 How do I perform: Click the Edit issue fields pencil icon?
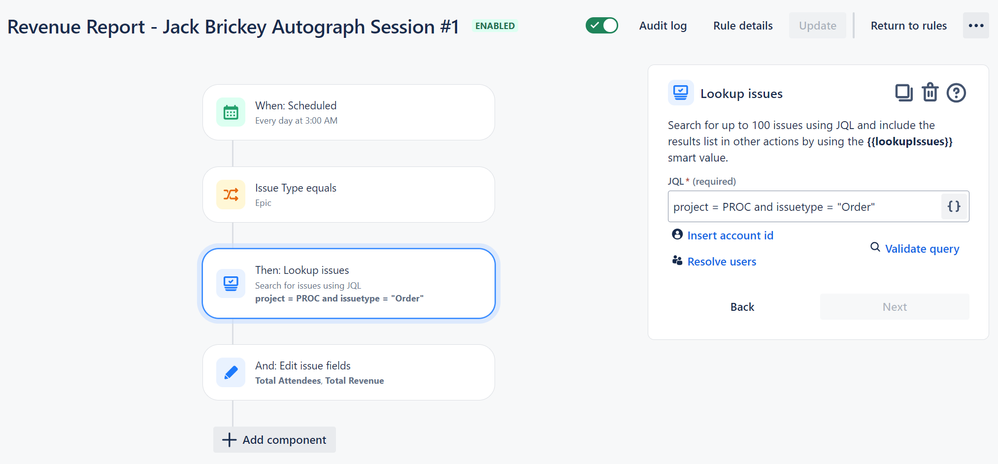[x=230, y=372]
